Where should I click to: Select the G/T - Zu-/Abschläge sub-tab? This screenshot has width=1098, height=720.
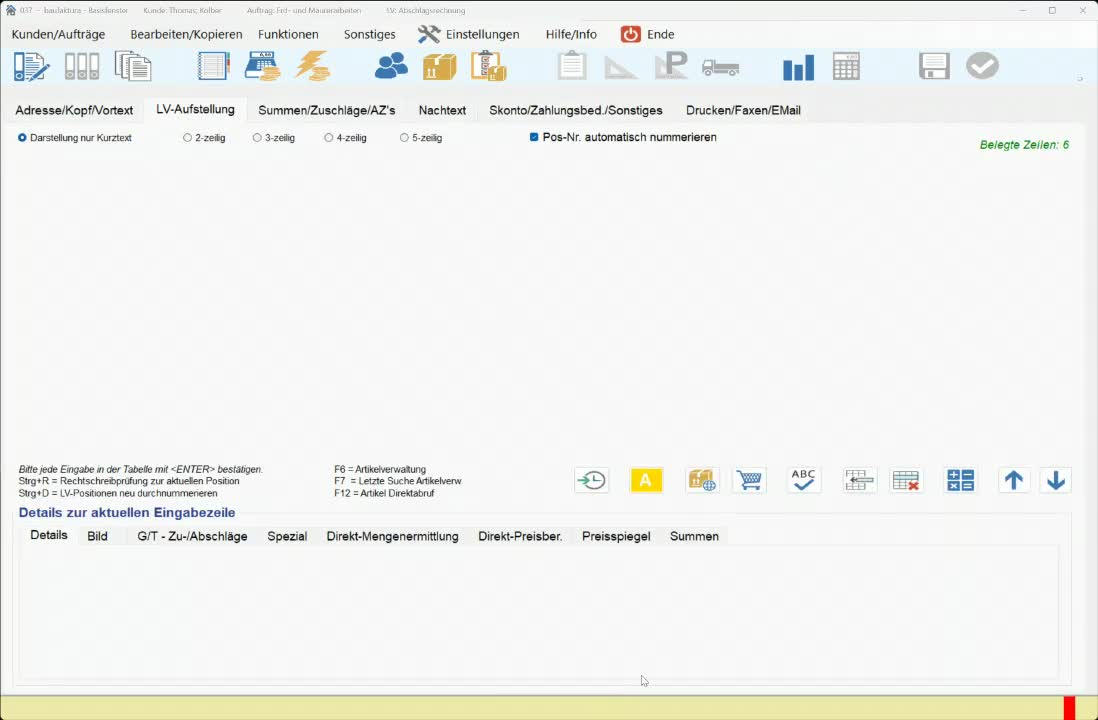tap(193, 536)
